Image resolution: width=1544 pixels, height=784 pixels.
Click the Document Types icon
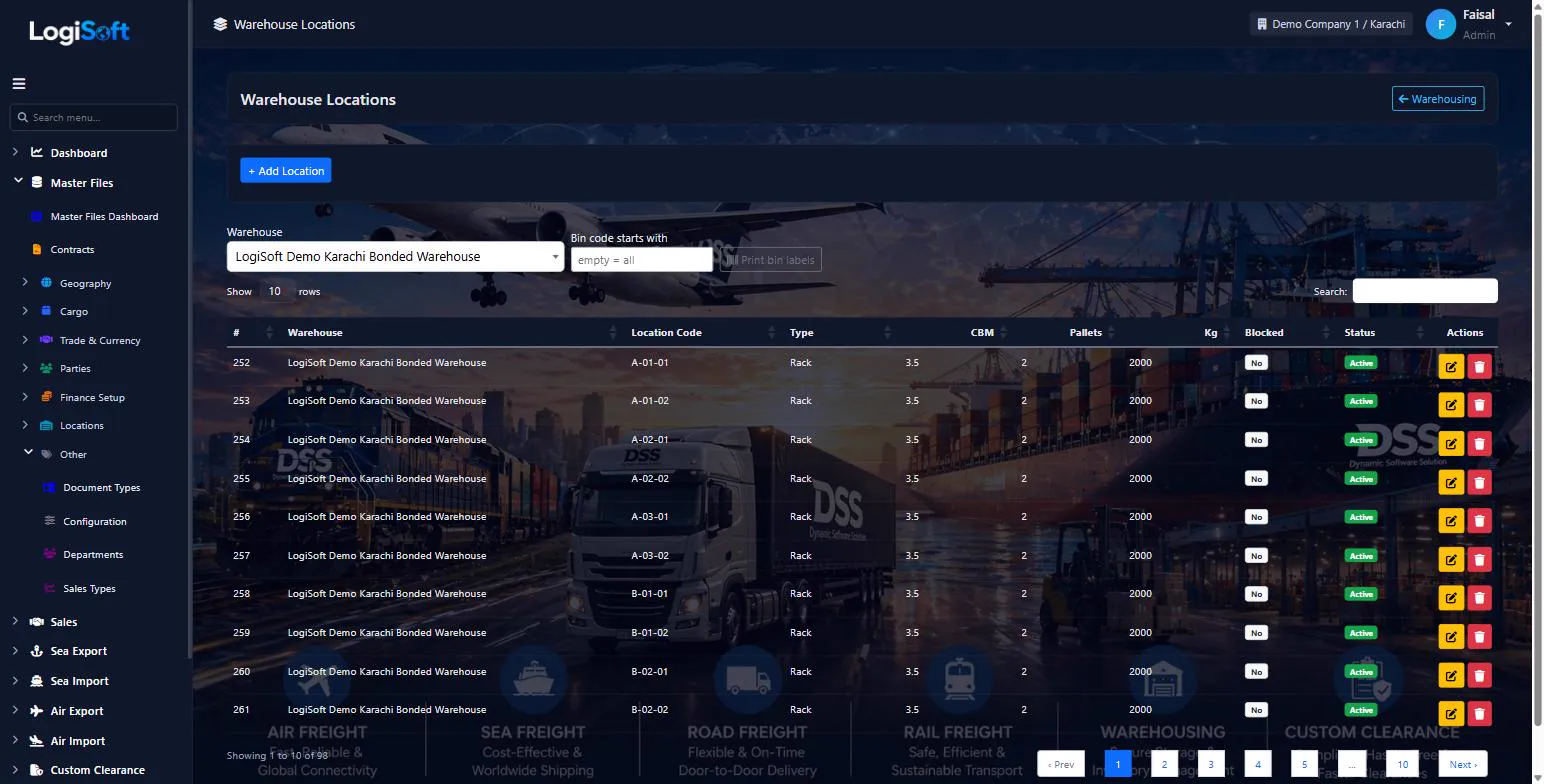tap(49, 488)
